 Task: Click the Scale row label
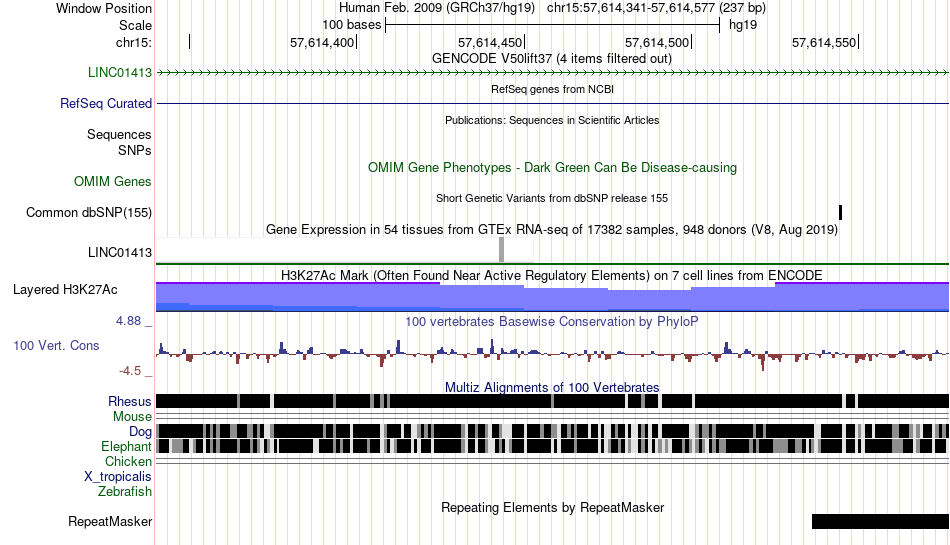(x=135, y=25)
